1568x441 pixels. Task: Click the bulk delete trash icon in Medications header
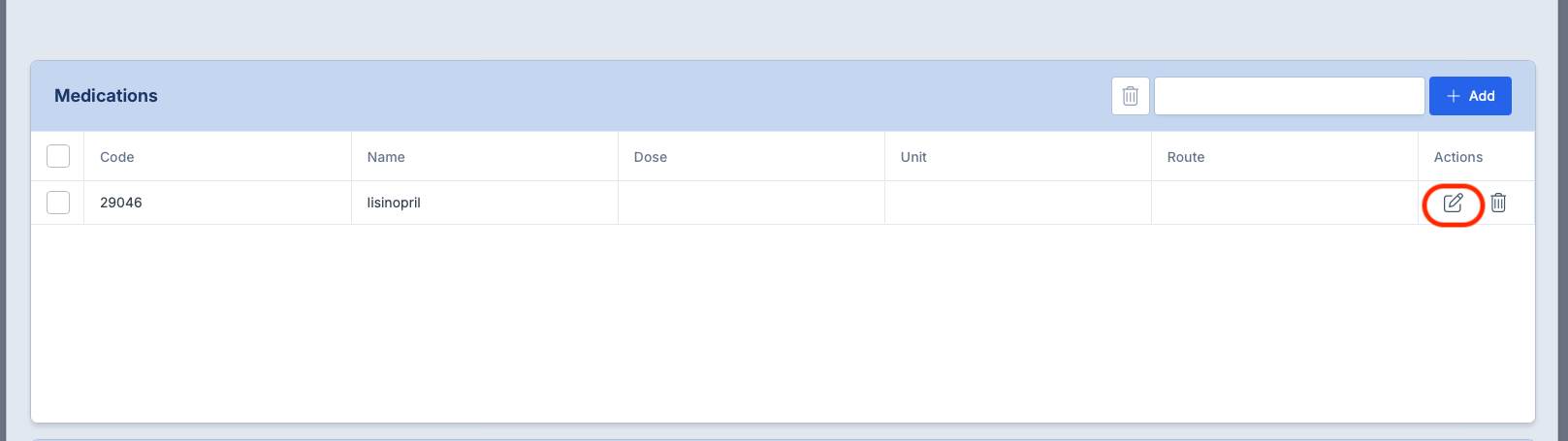(1130, 96)
